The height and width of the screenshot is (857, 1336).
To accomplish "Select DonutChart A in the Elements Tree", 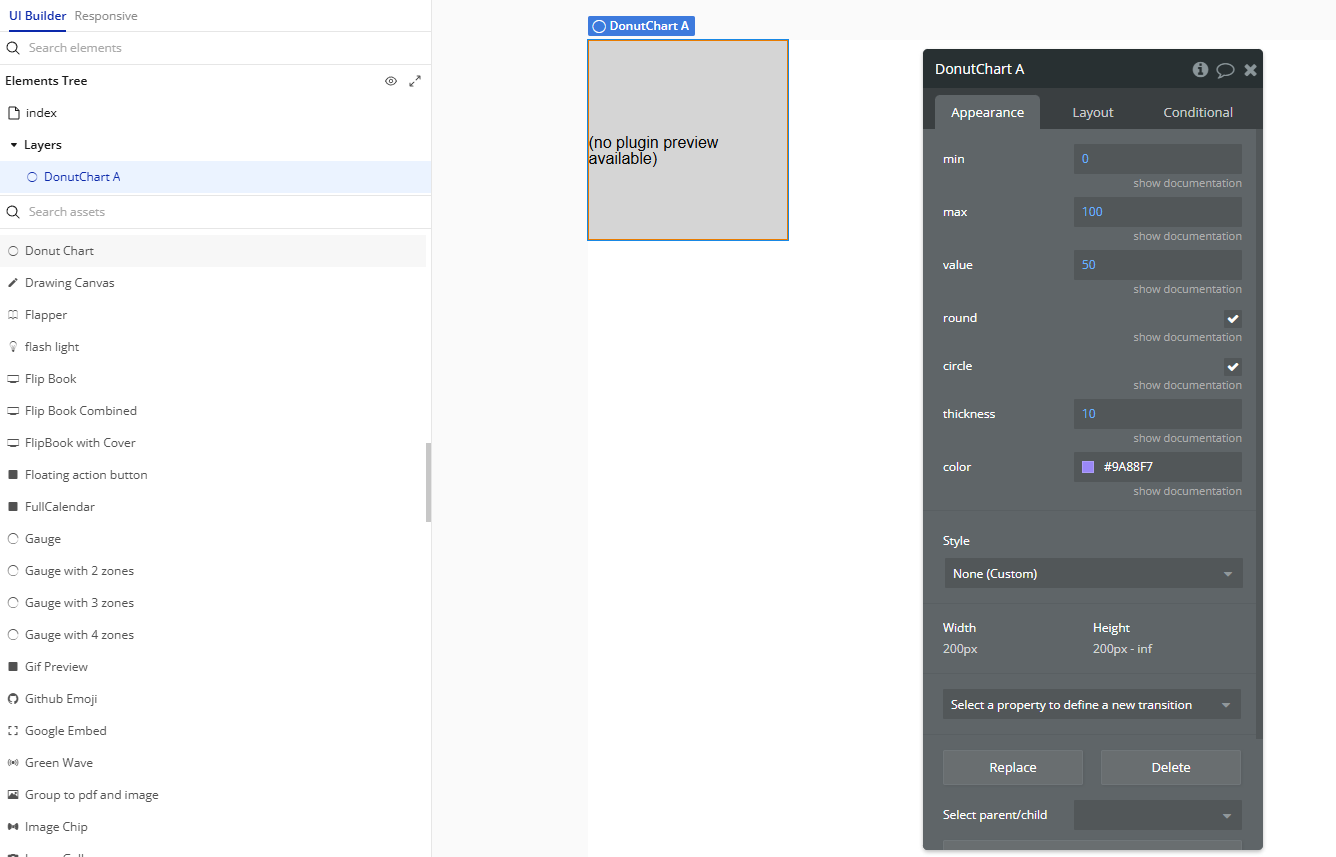I will coord(215,177).
